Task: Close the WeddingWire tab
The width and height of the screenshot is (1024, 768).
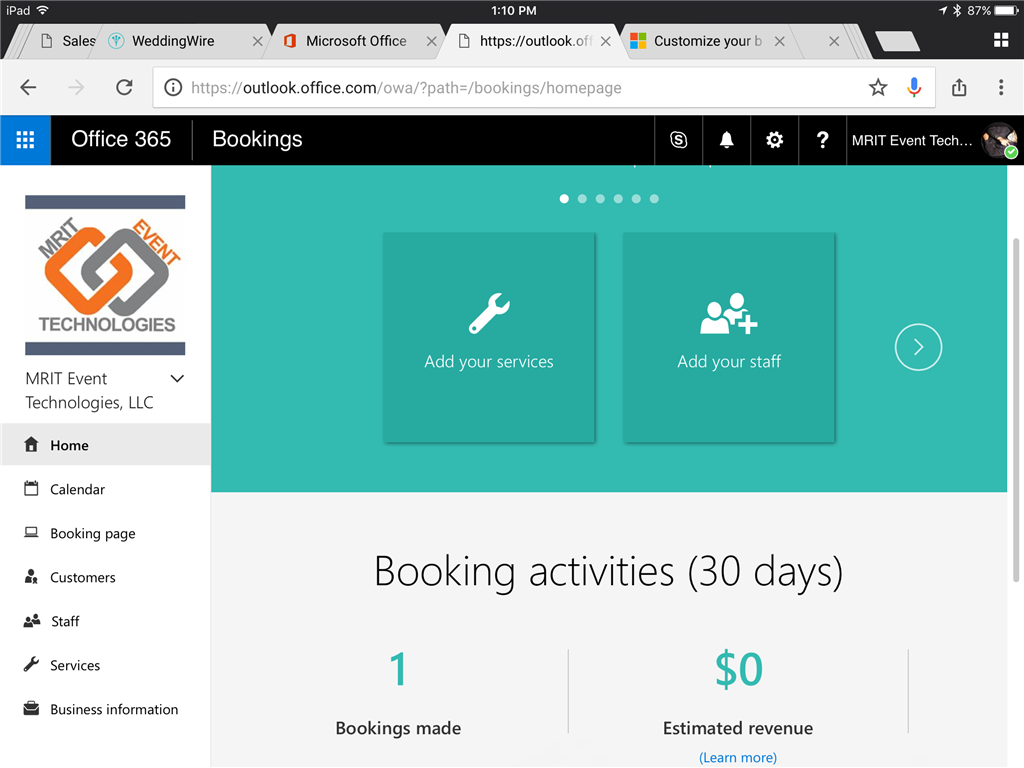Action: [257, 41]
